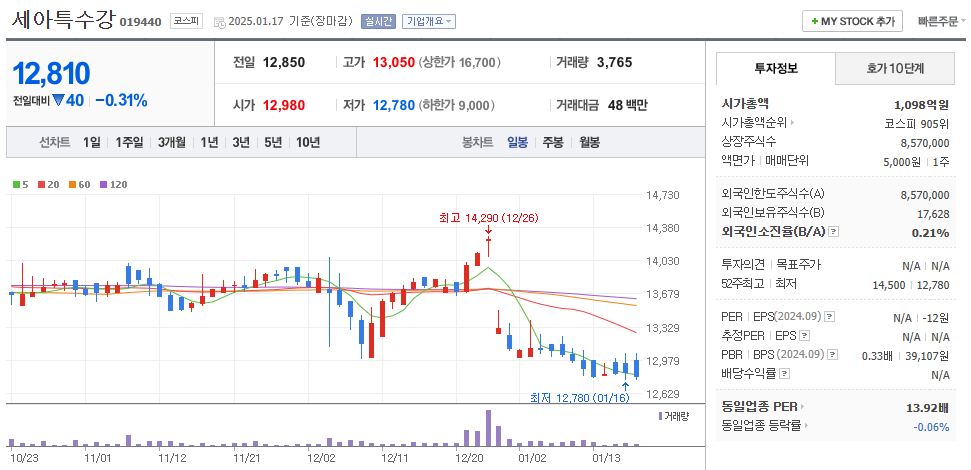
Task: Click the 52주최고 value 14,500
Action: (887, 284)
